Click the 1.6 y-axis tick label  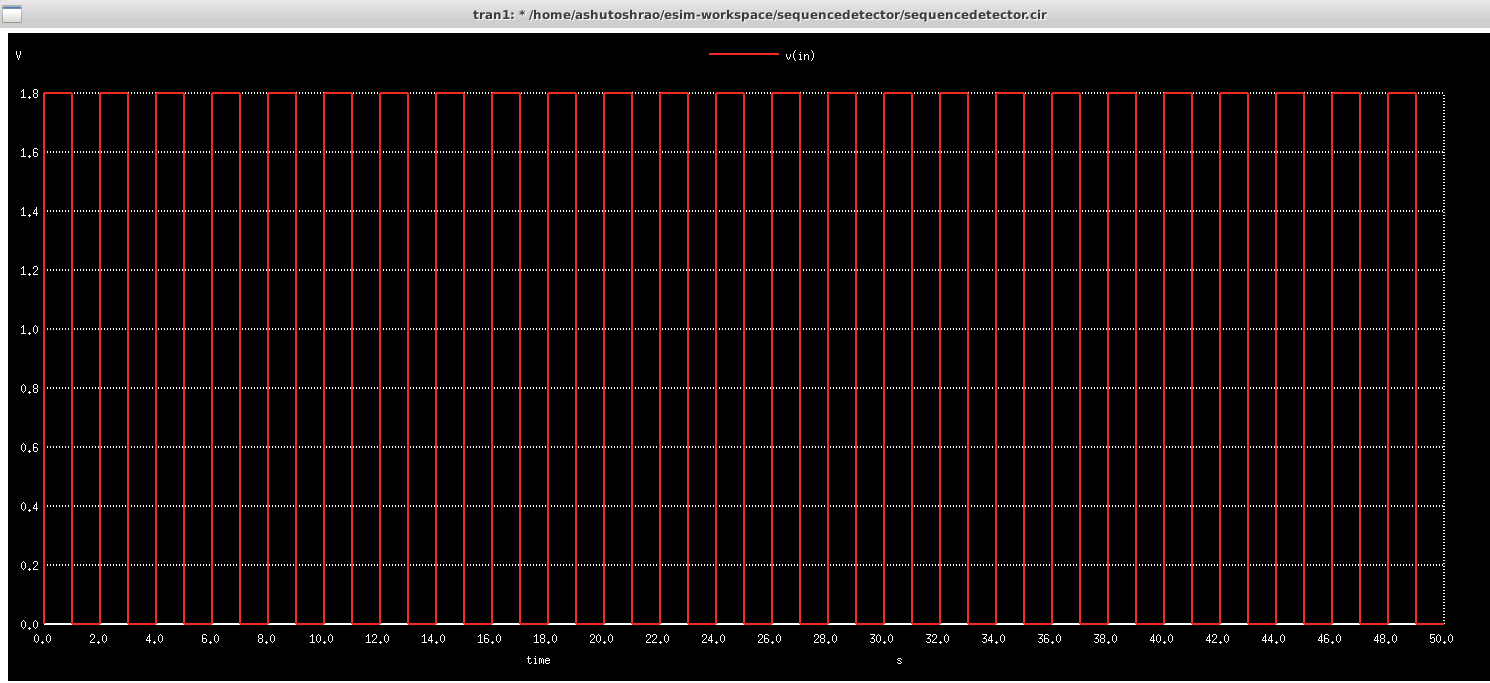[28, 153]
